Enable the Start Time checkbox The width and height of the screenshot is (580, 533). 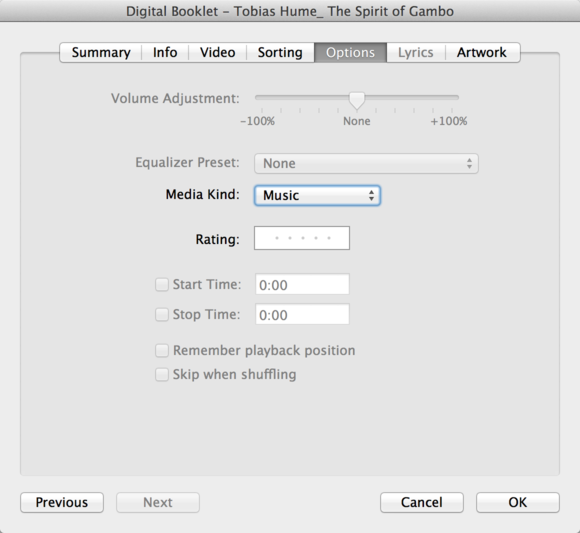(162, 285)
